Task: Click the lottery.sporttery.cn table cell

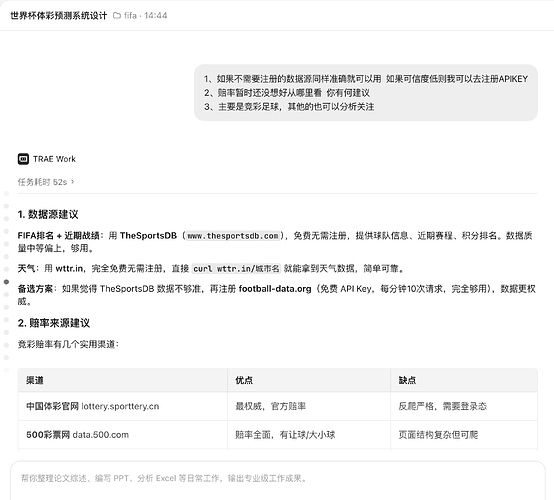Action: 123,406
